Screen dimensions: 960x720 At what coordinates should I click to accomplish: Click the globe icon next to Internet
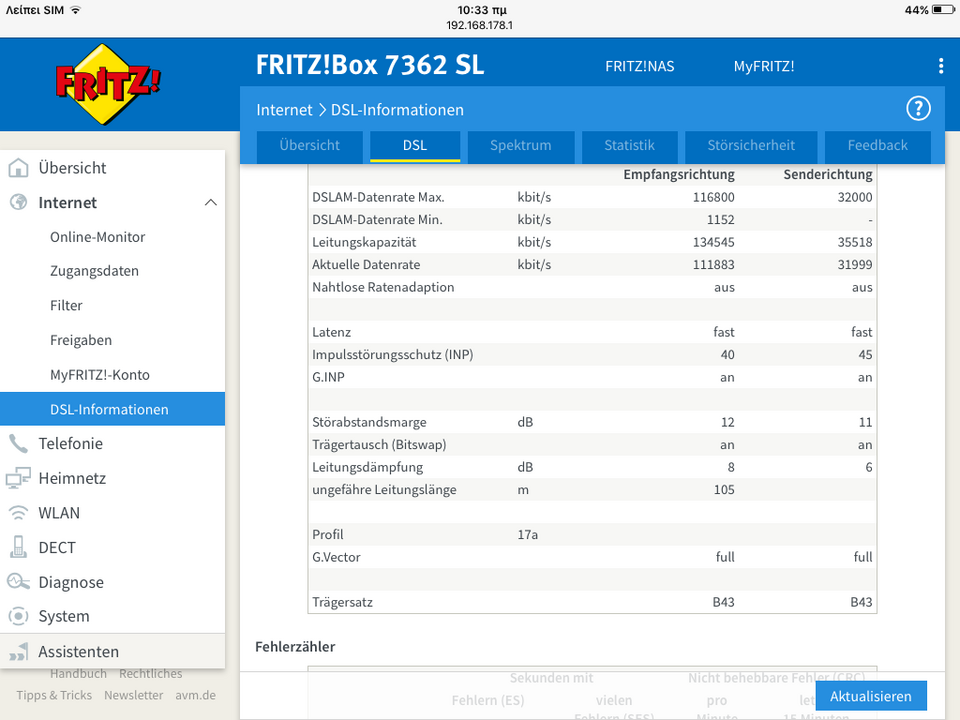tap(18, 202)
